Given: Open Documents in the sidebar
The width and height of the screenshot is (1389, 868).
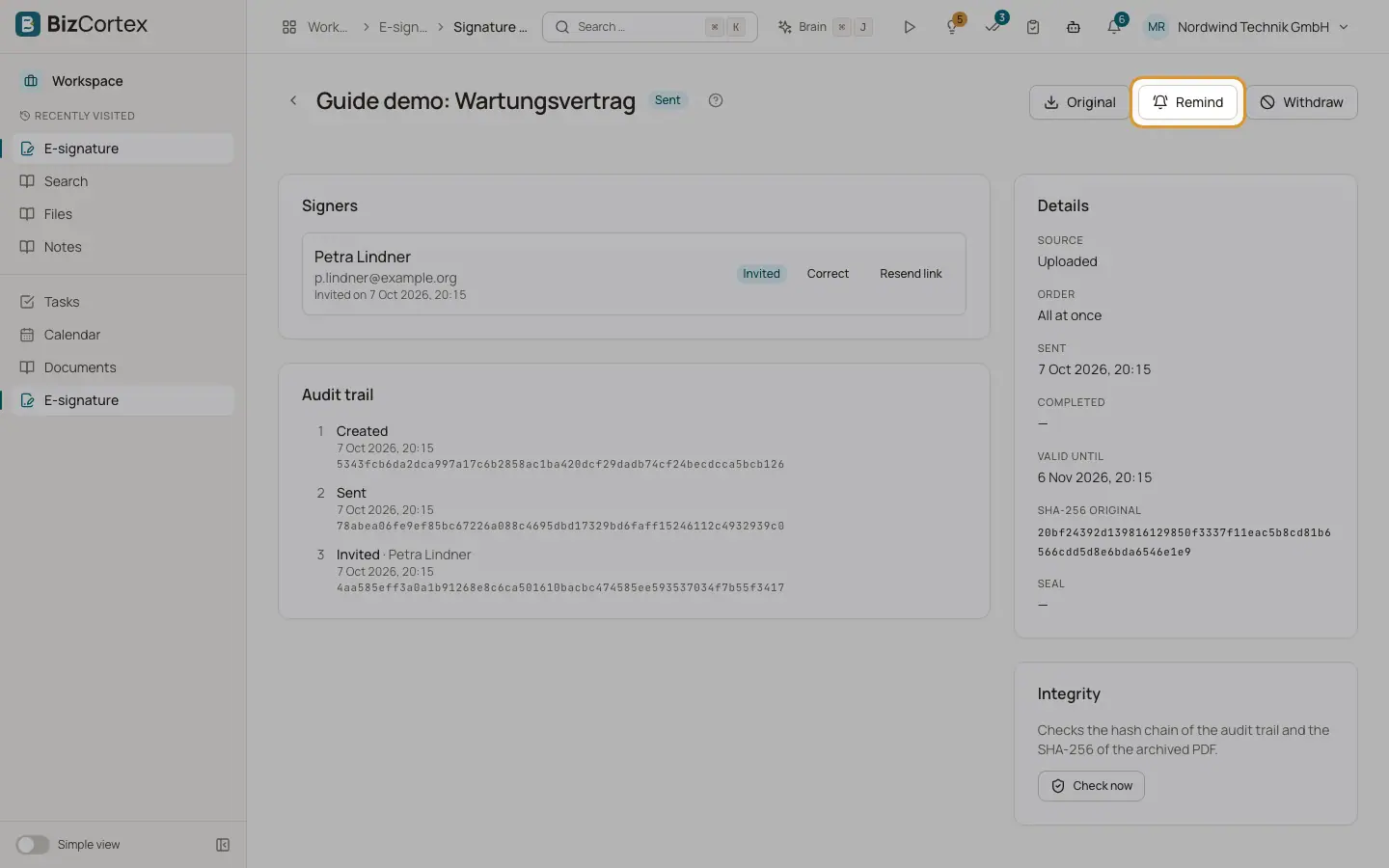Looking at the screenshot, I should pos(123,367).
